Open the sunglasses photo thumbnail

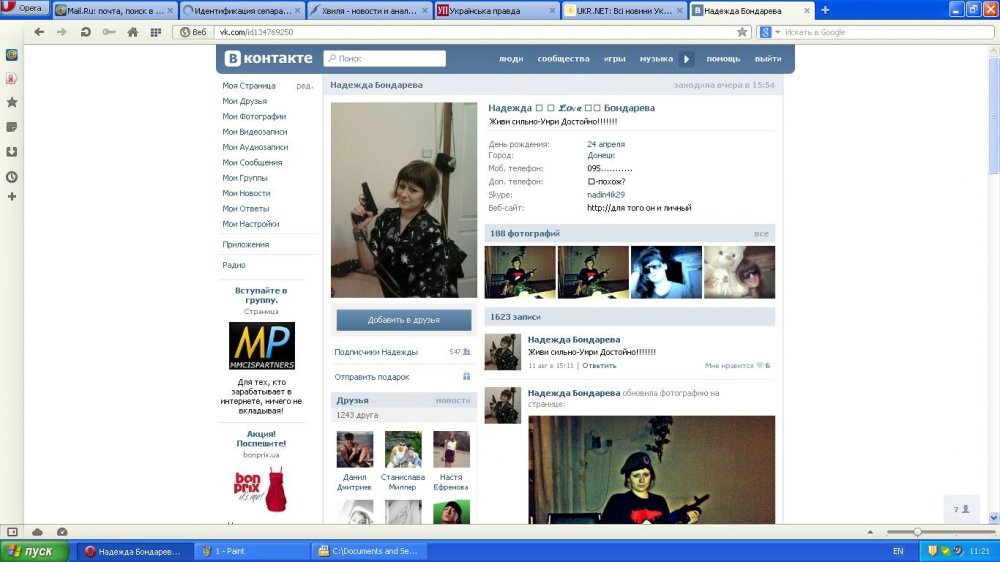(x=666, y=272)
